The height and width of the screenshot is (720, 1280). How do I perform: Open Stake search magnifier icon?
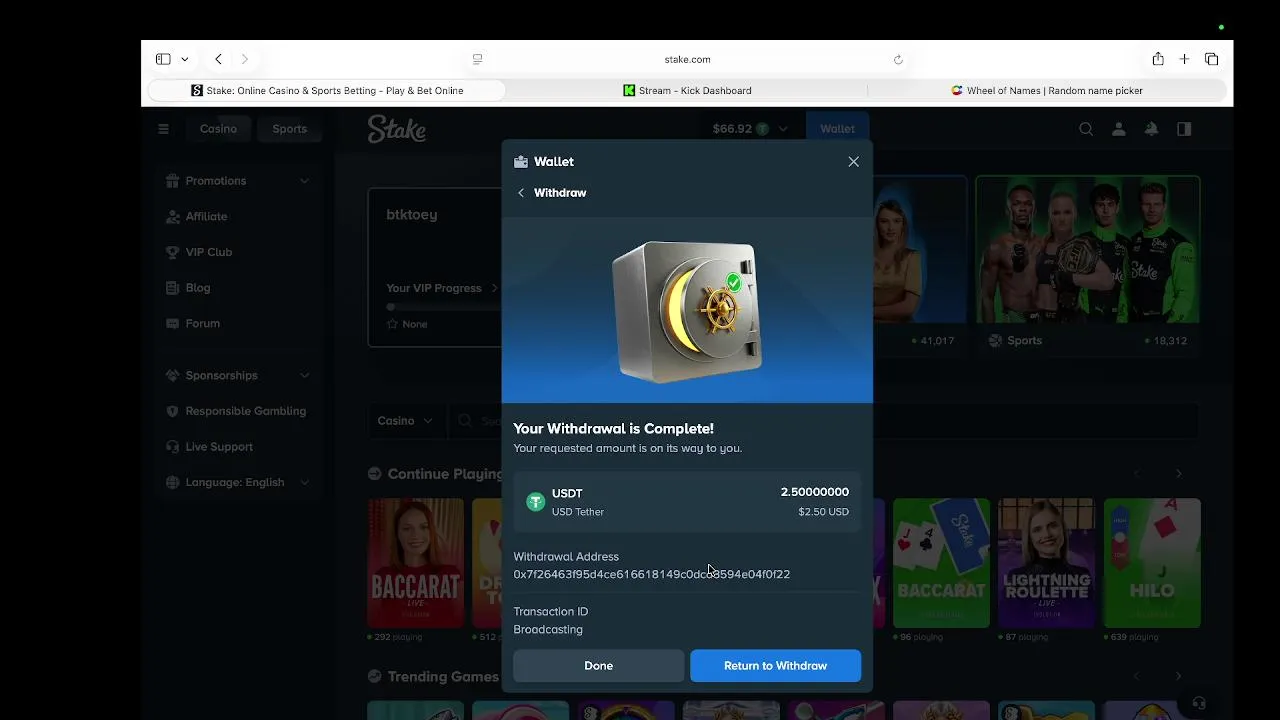pos(1086,128)
